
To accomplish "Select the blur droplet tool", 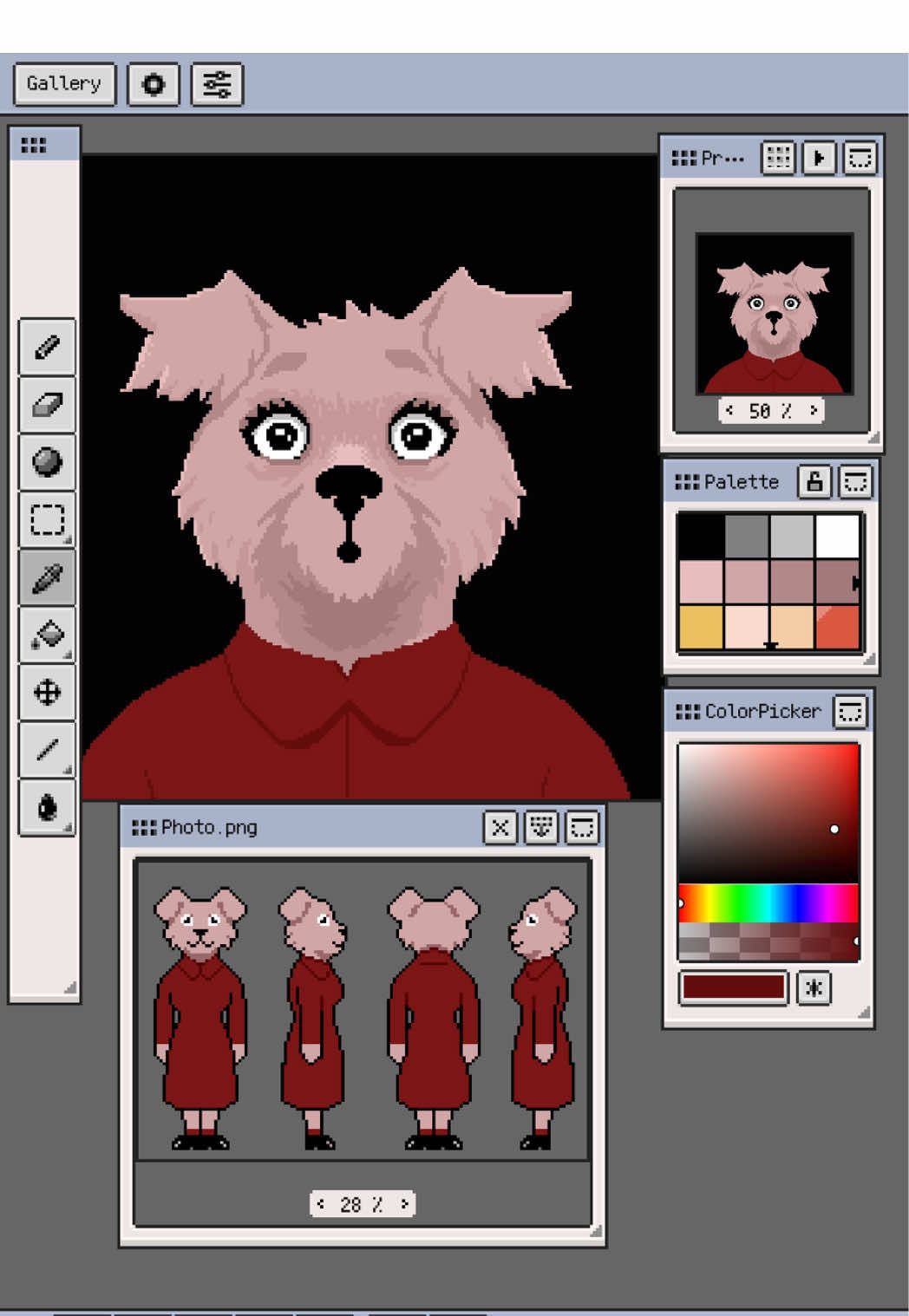I will click(x=47, y=807).
